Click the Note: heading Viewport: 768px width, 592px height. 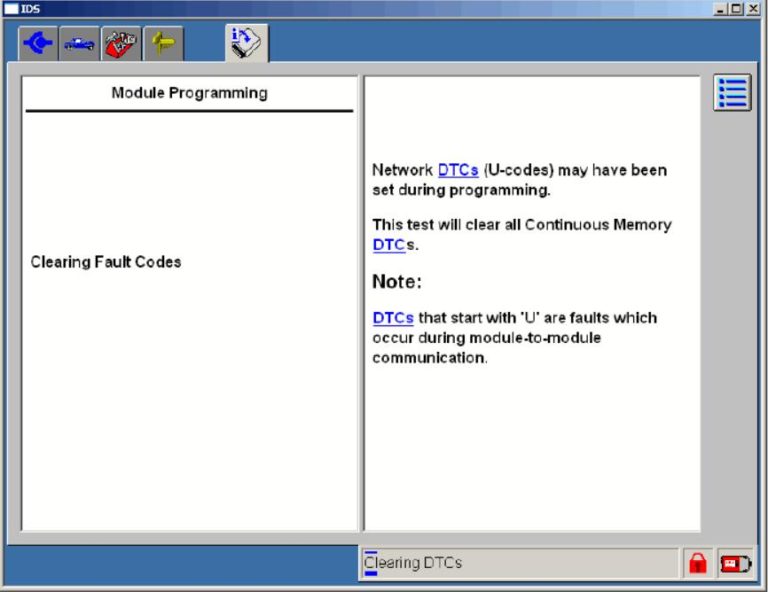397,282
